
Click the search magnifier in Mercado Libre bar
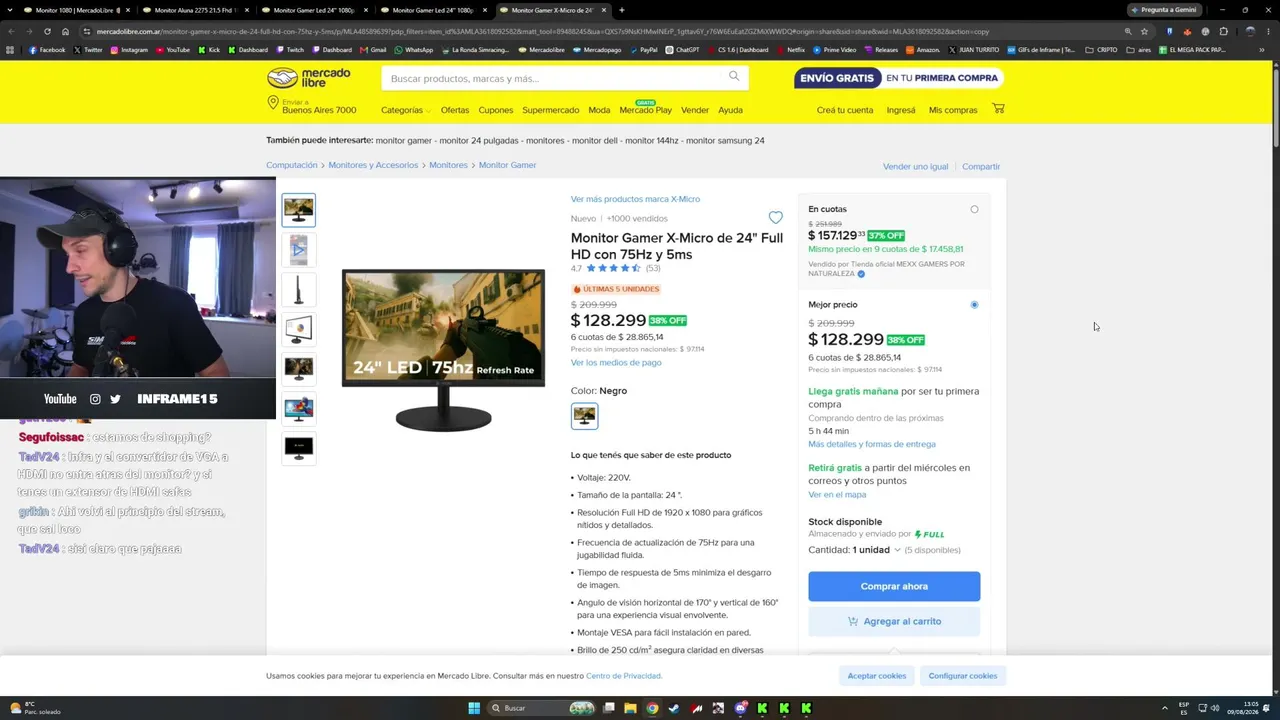(734, 77)
